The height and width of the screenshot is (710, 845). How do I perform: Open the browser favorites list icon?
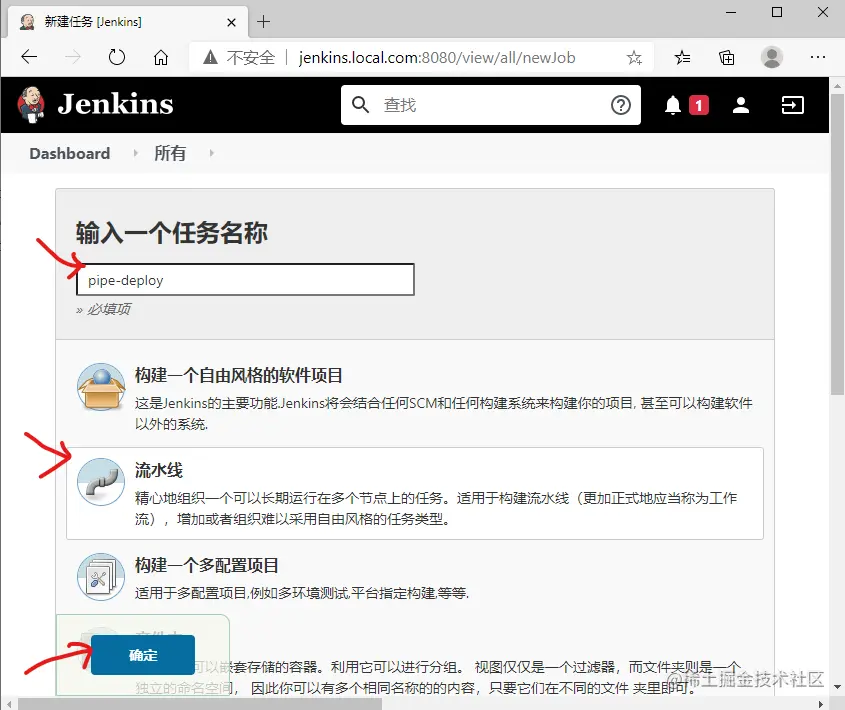(x=682, y=57)
